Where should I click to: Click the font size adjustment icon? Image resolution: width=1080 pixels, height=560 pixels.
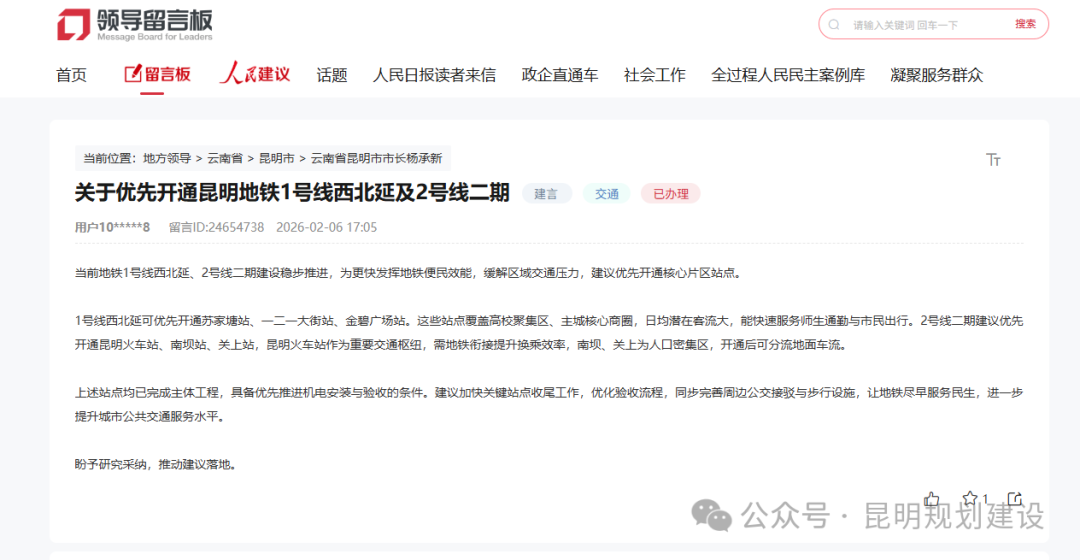point(993,160)
